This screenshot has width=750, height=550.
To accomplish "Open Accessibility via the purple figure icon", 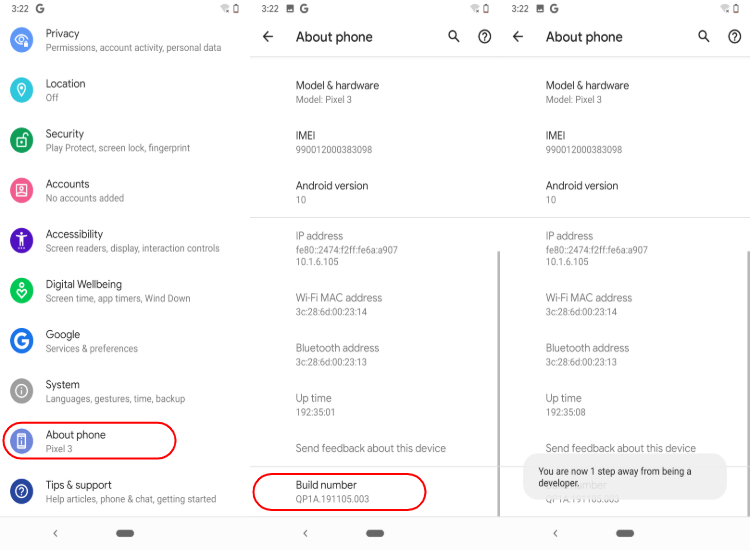I will (x=22, y=240).
